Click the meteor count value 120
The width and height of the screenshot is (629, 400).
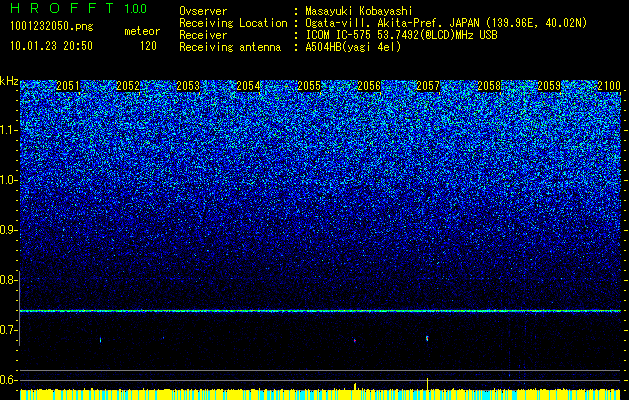tap(148, 46)
